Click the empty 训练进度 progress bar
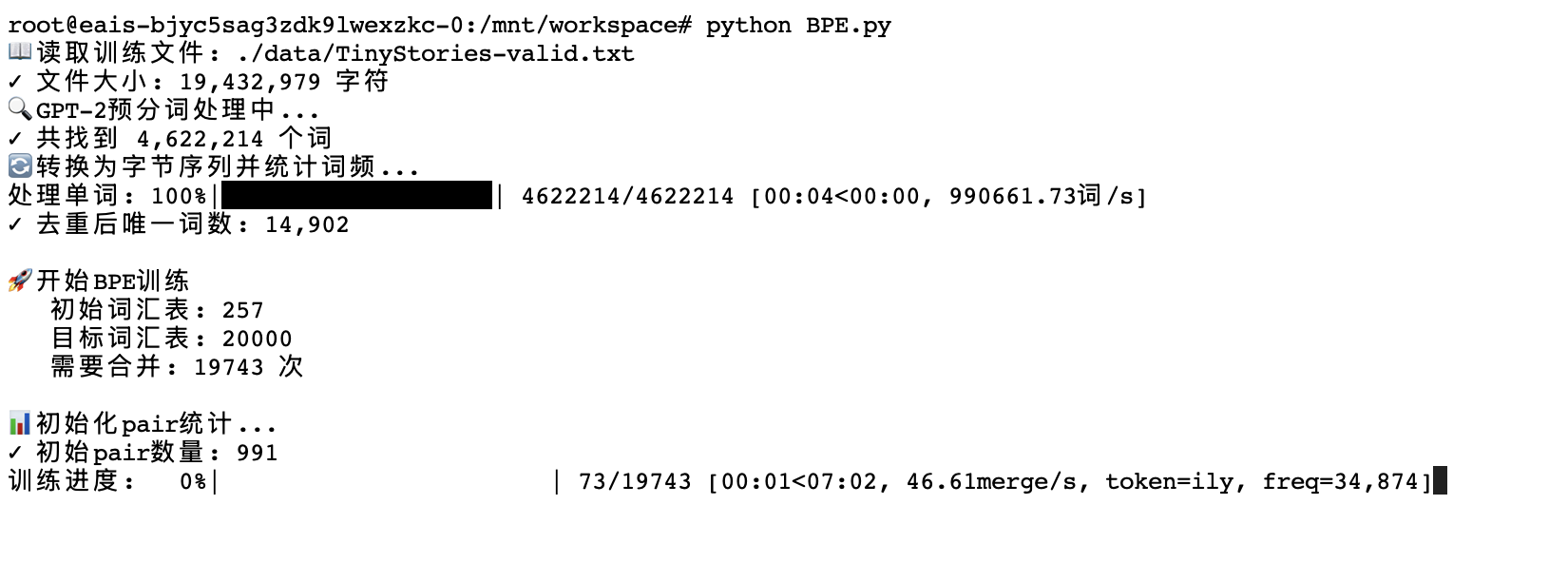This screenshot has height=563, width=1568. pos(386,482)
